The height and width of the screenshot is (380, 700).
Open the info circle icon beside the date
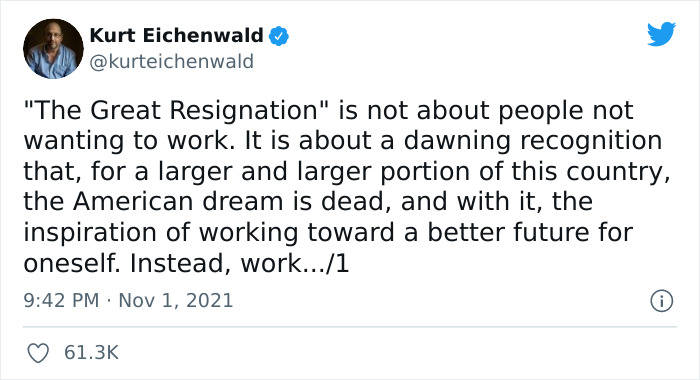pyautogui.click(x=662, y=301)
